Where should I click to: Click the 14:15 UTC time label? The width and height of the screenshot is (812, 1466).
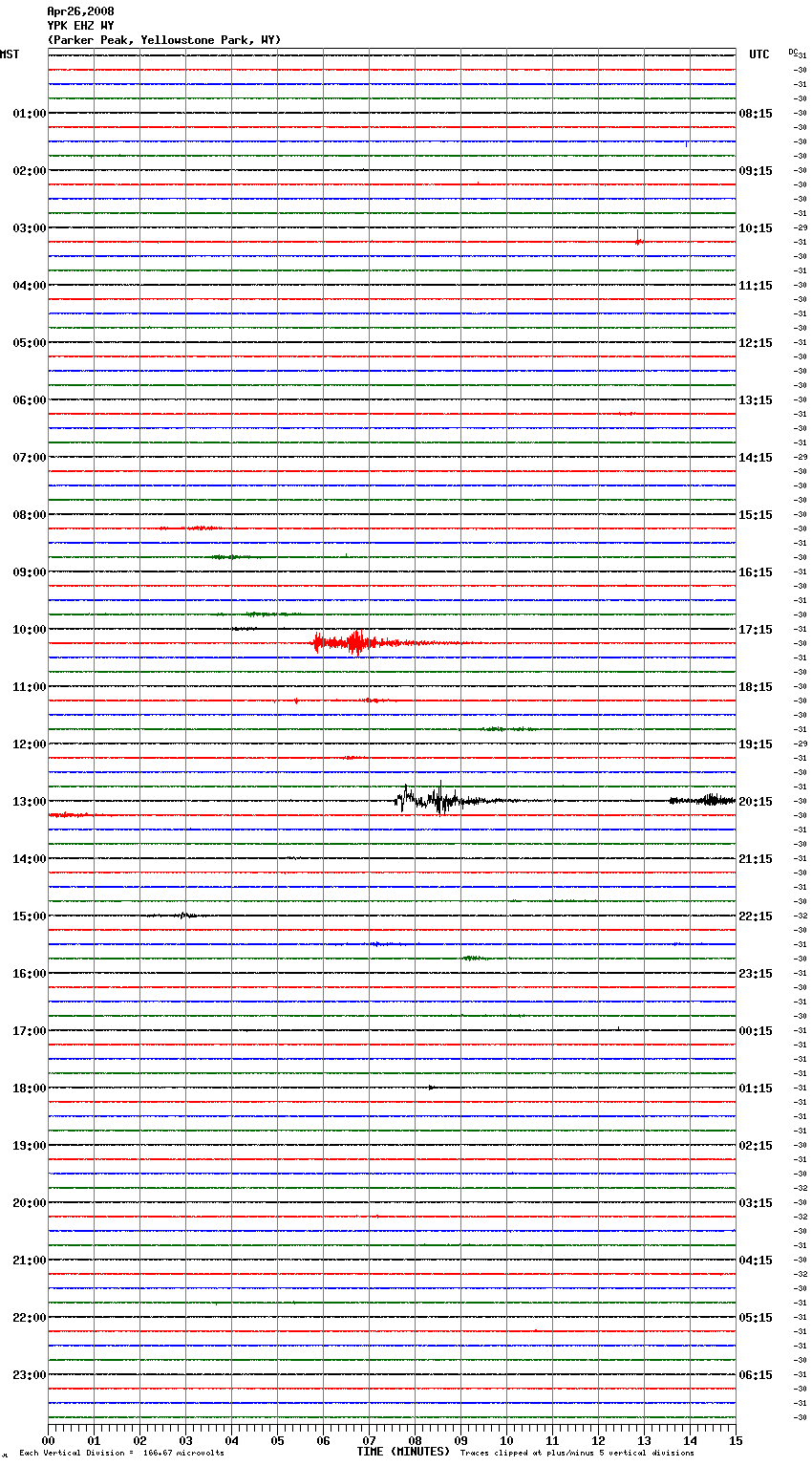coord(756,458)
